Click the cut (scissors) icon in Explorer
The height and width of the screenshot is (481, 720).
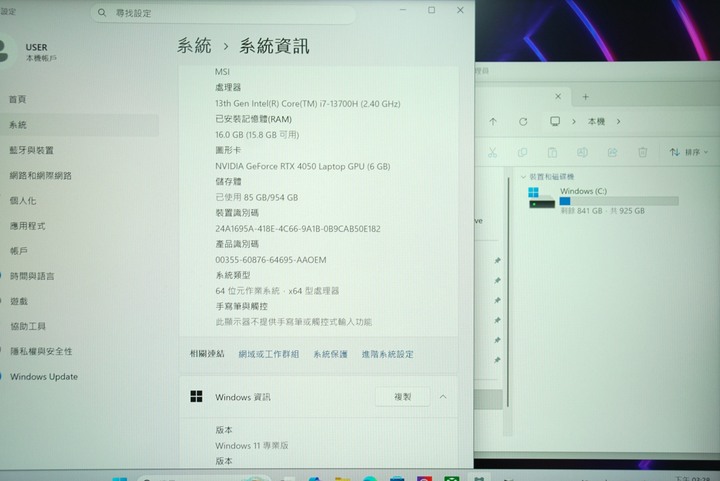492,152
